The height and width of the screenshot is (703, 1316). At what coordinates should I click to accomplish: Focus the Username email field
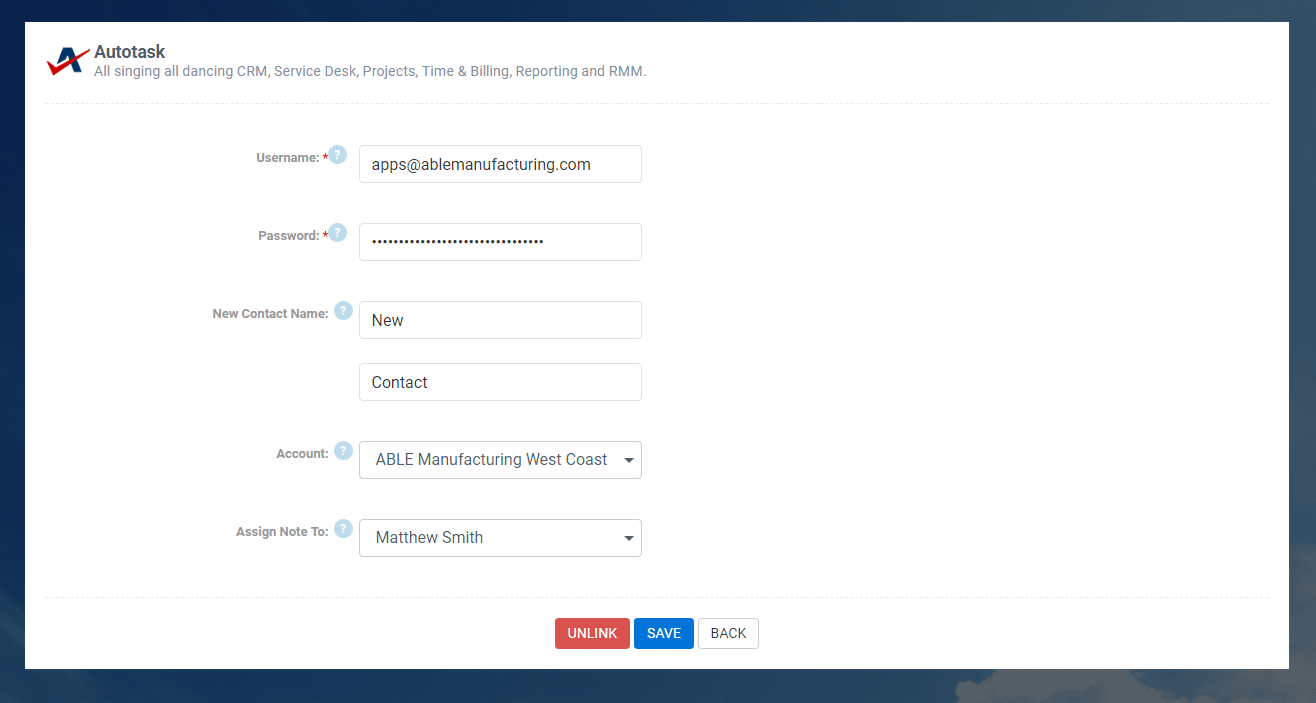(500, 164)
